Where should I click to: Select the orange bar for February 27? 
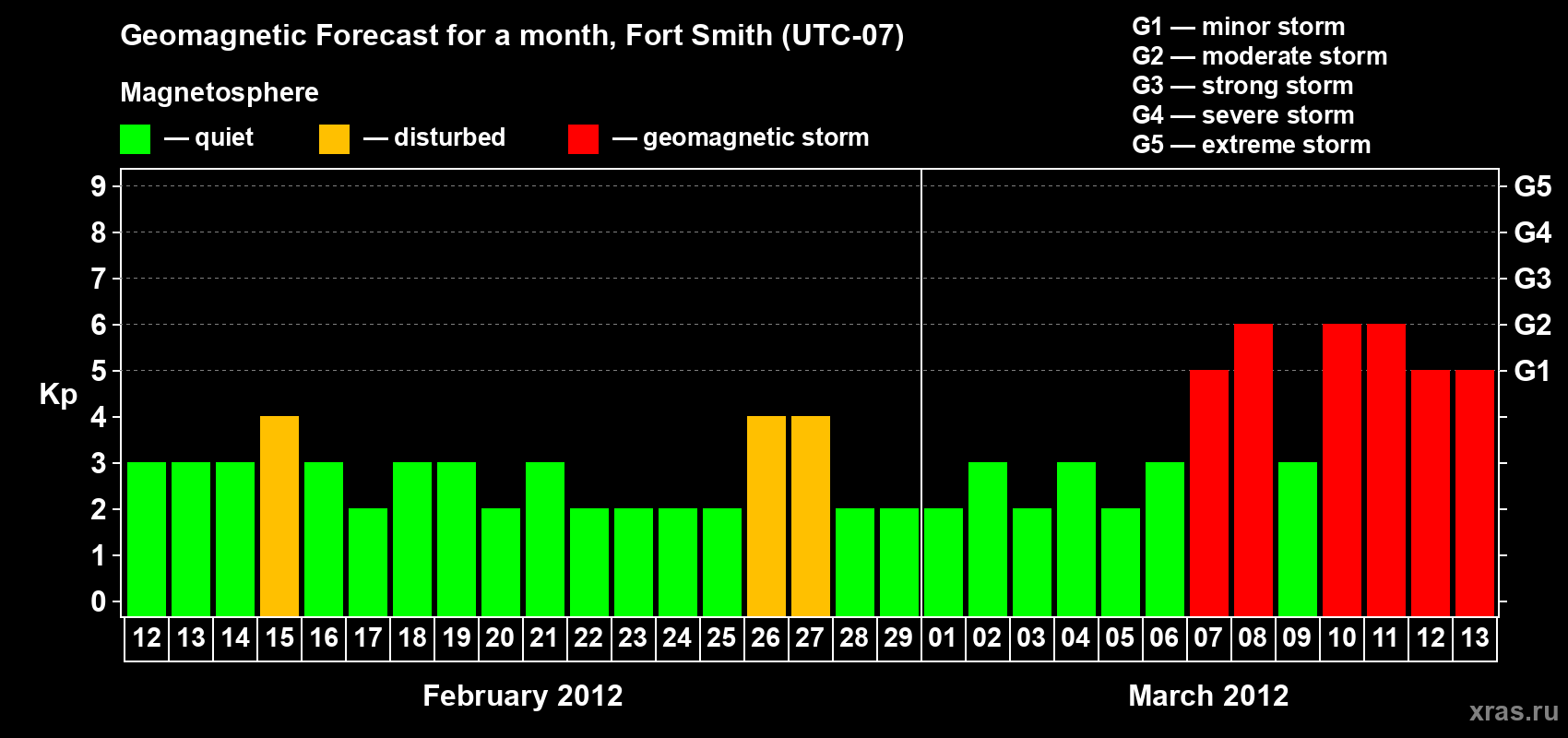[x=811, y=516]
